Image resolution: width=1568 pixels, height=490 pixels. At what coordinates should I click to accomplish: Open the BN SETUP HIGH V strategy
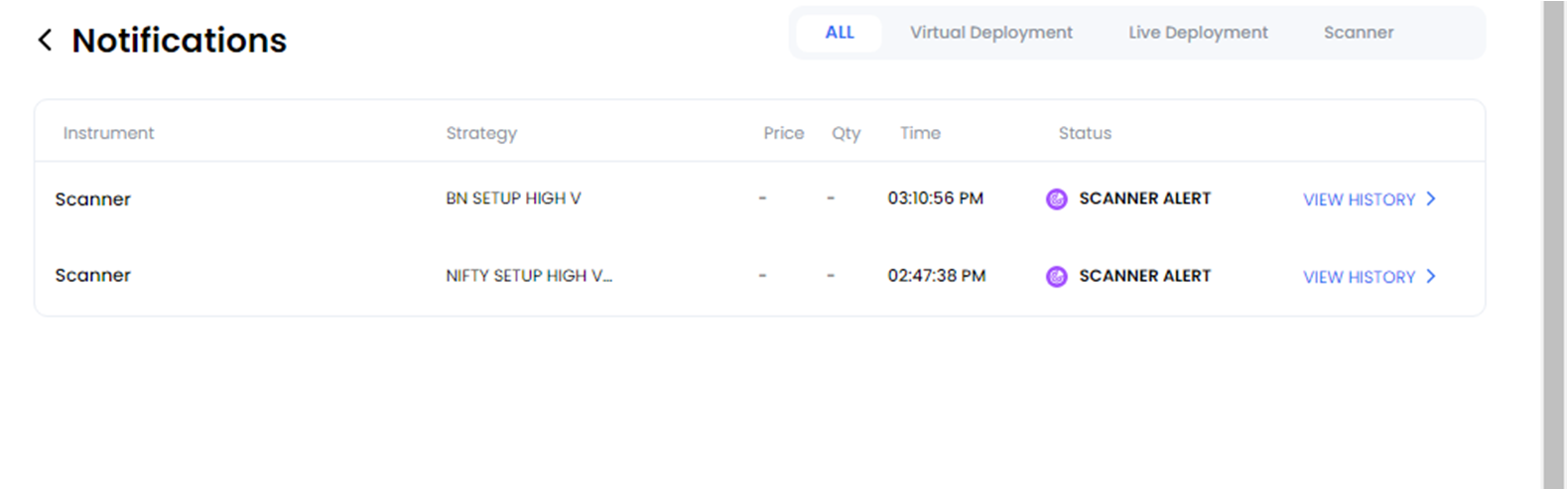[x=513, y=198]
